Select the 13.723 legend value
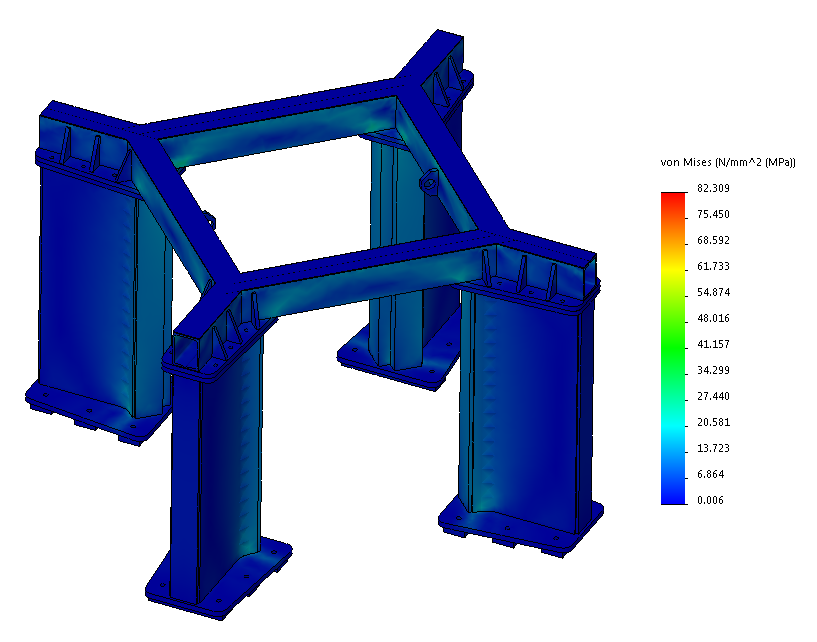This screenshot has height=642, width=817. click(713, 448)
